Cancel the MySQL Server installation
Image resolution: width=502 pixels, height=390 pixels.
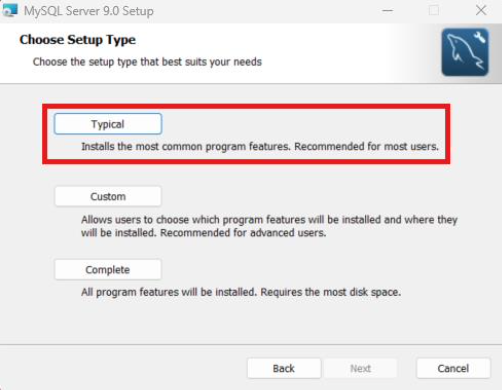[453, 368]
